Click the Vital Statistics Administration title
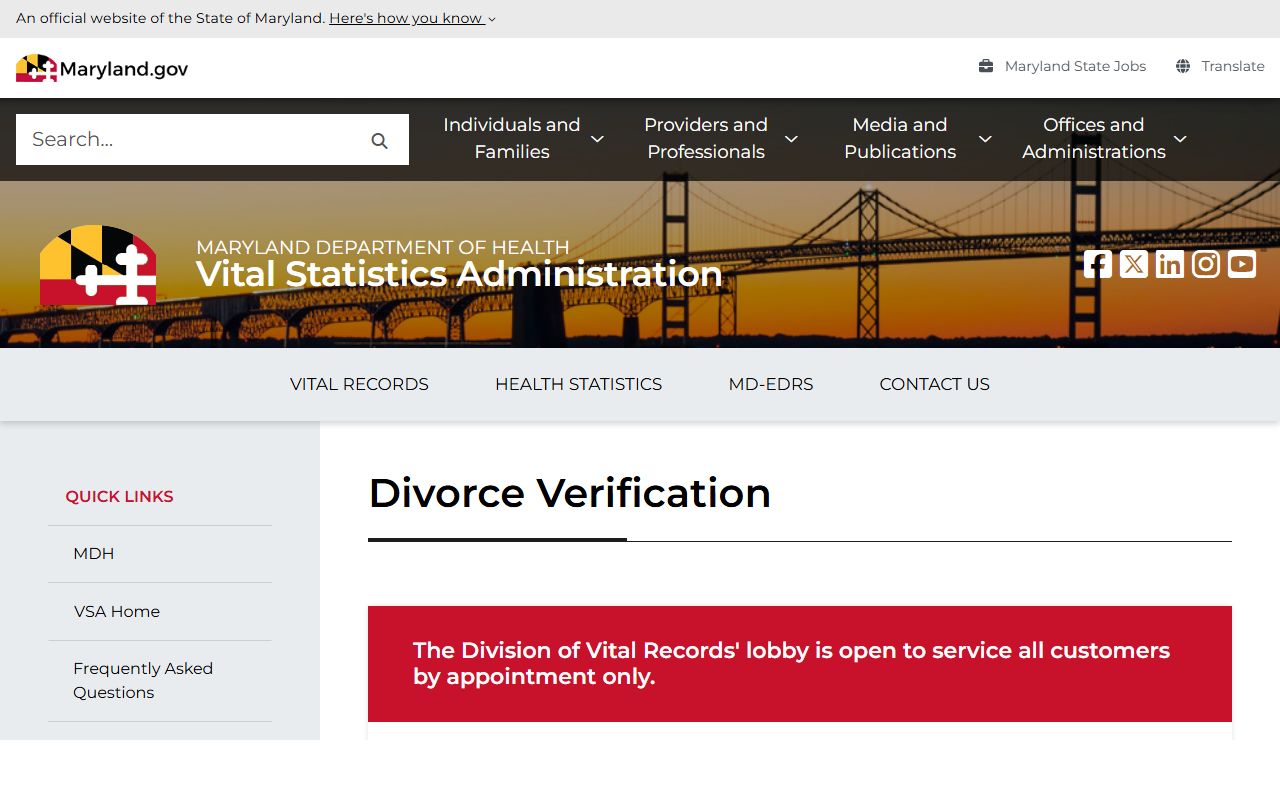The width and height of the screenshot is (1280, 800). 459,274
